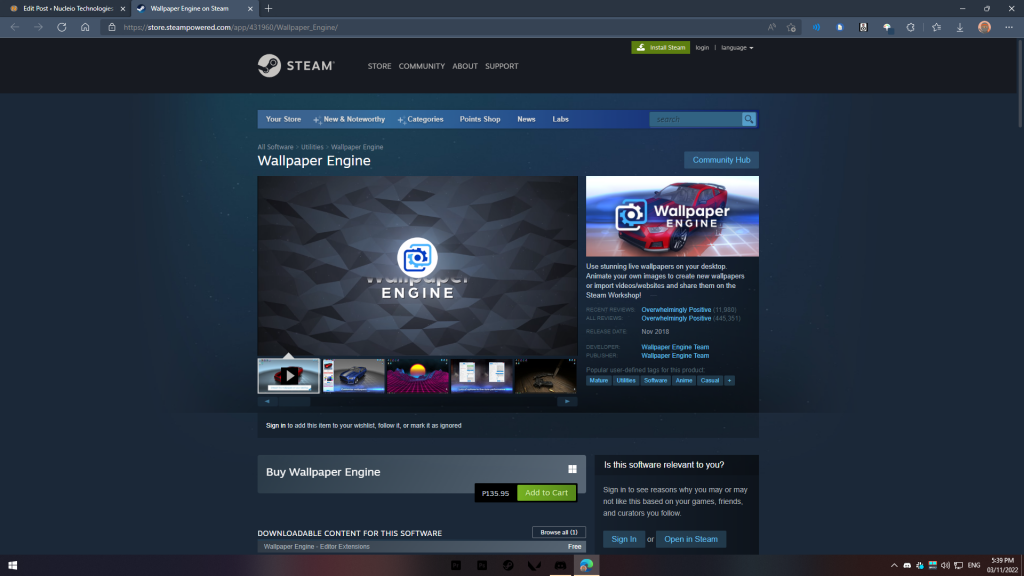The height and width of the screenshot is (576, 1024).
Task: Click the Open in Steam button
Action: pos(691,539)
